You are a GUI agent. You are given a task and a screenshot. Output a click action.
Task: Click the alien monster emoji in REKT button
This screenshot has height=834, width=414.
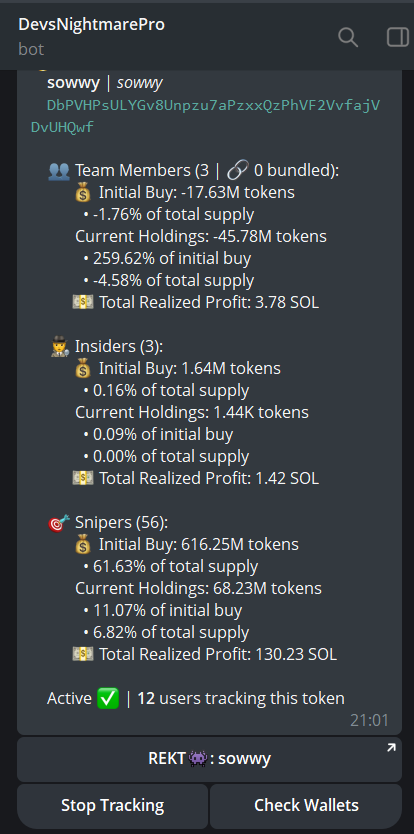point(197,758)
